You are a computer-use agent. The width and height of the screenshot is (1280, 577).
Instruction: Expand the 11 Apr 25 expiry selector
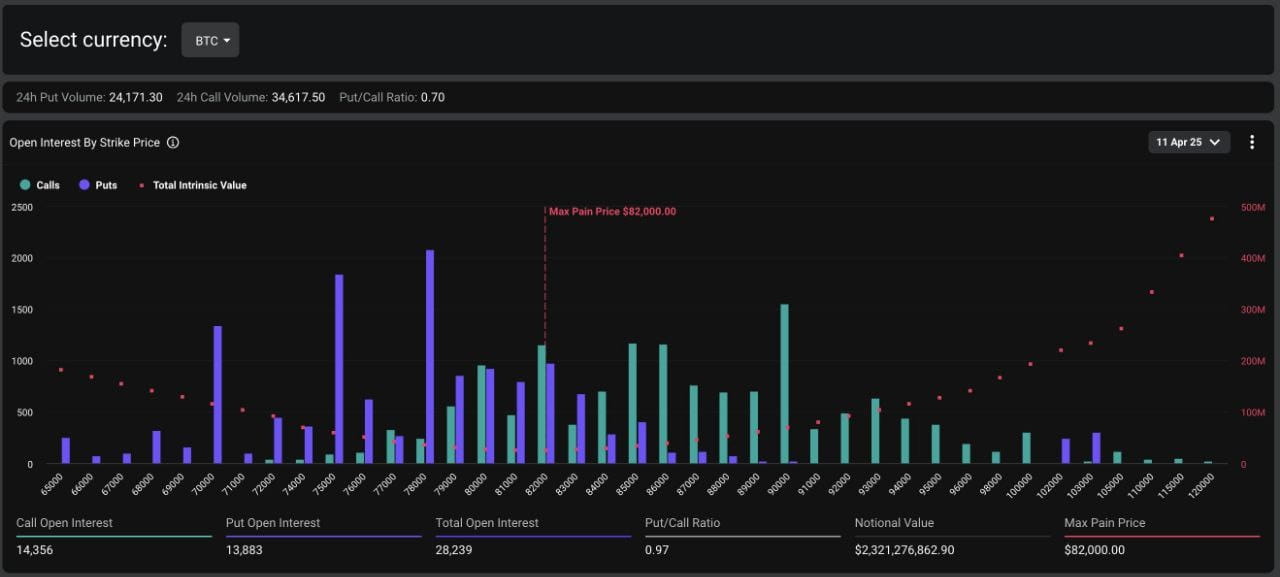1189,142
